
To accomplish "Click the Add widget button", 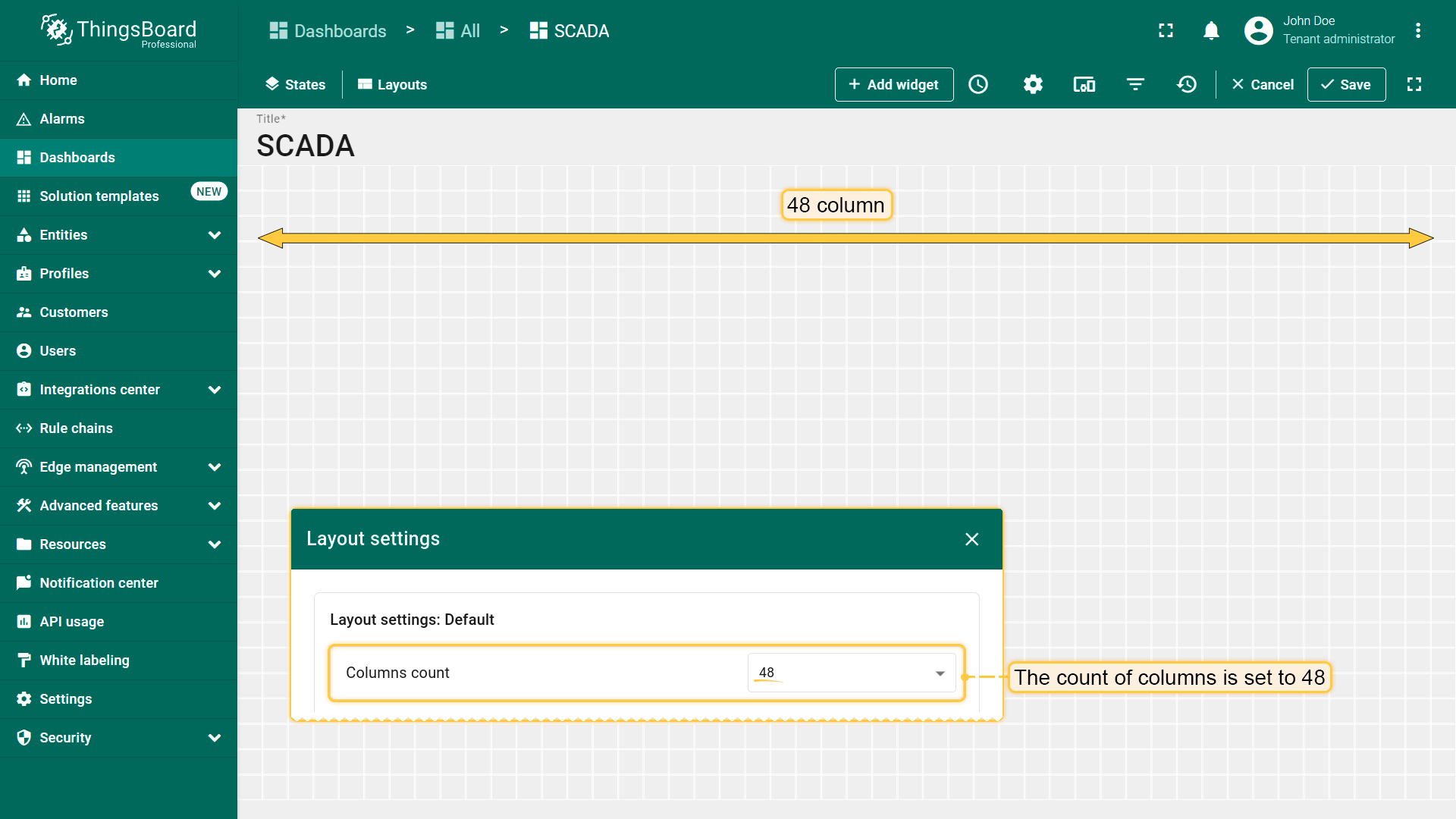I will tap(893, 84).
